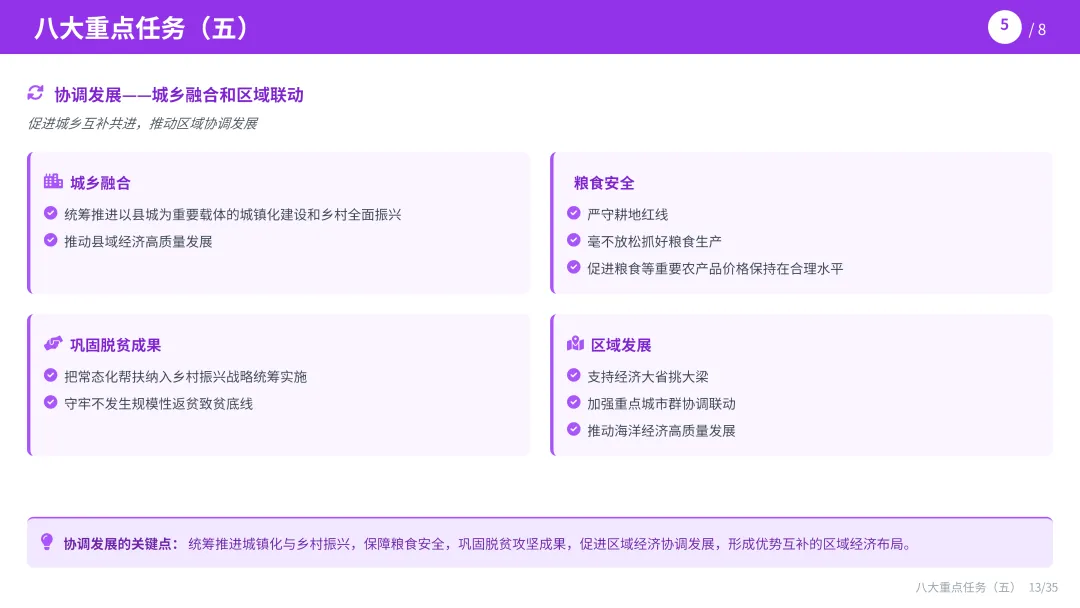The width and height of the screenshot is (1080, 608).
Task: Click the map marker icon next to 区域发展
Action: tap(575, 344)
